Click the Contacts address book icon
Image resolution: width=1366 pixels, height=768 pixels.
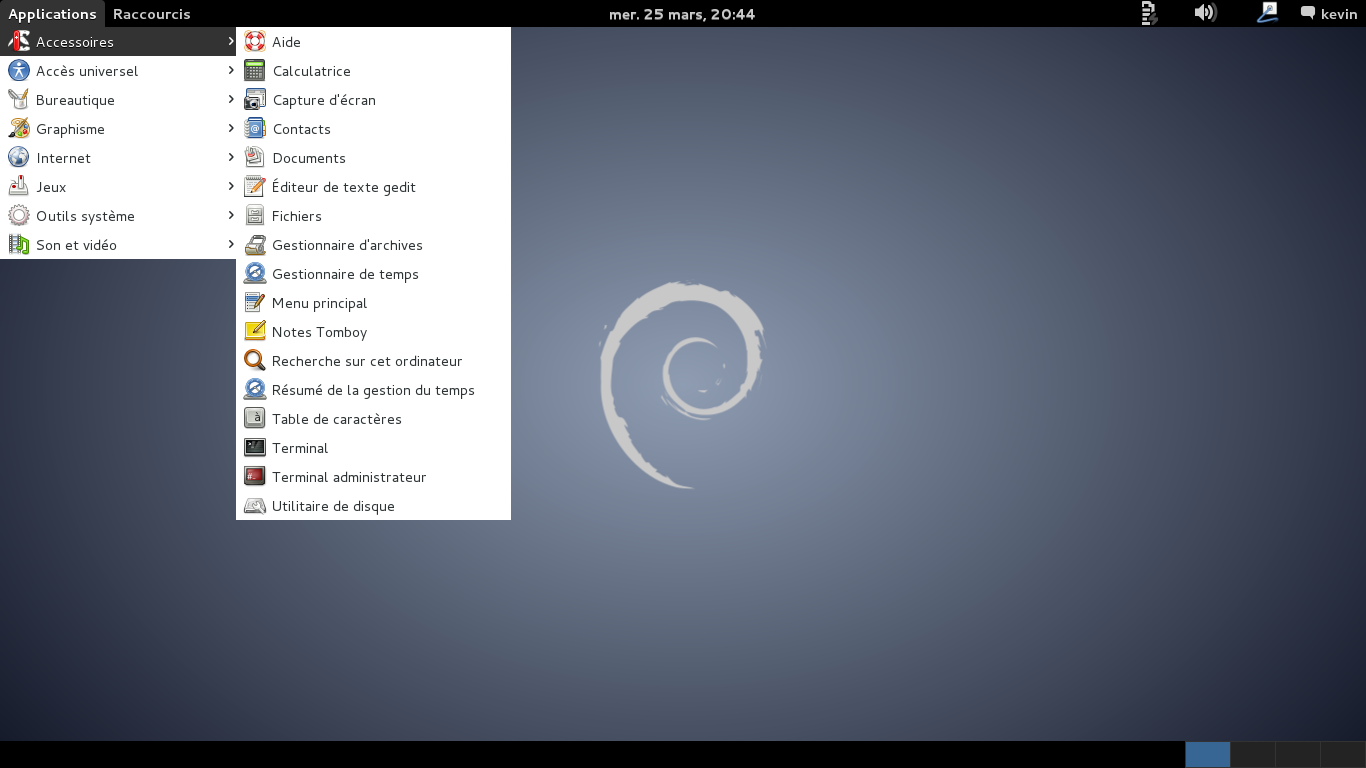tap(255, 129)
